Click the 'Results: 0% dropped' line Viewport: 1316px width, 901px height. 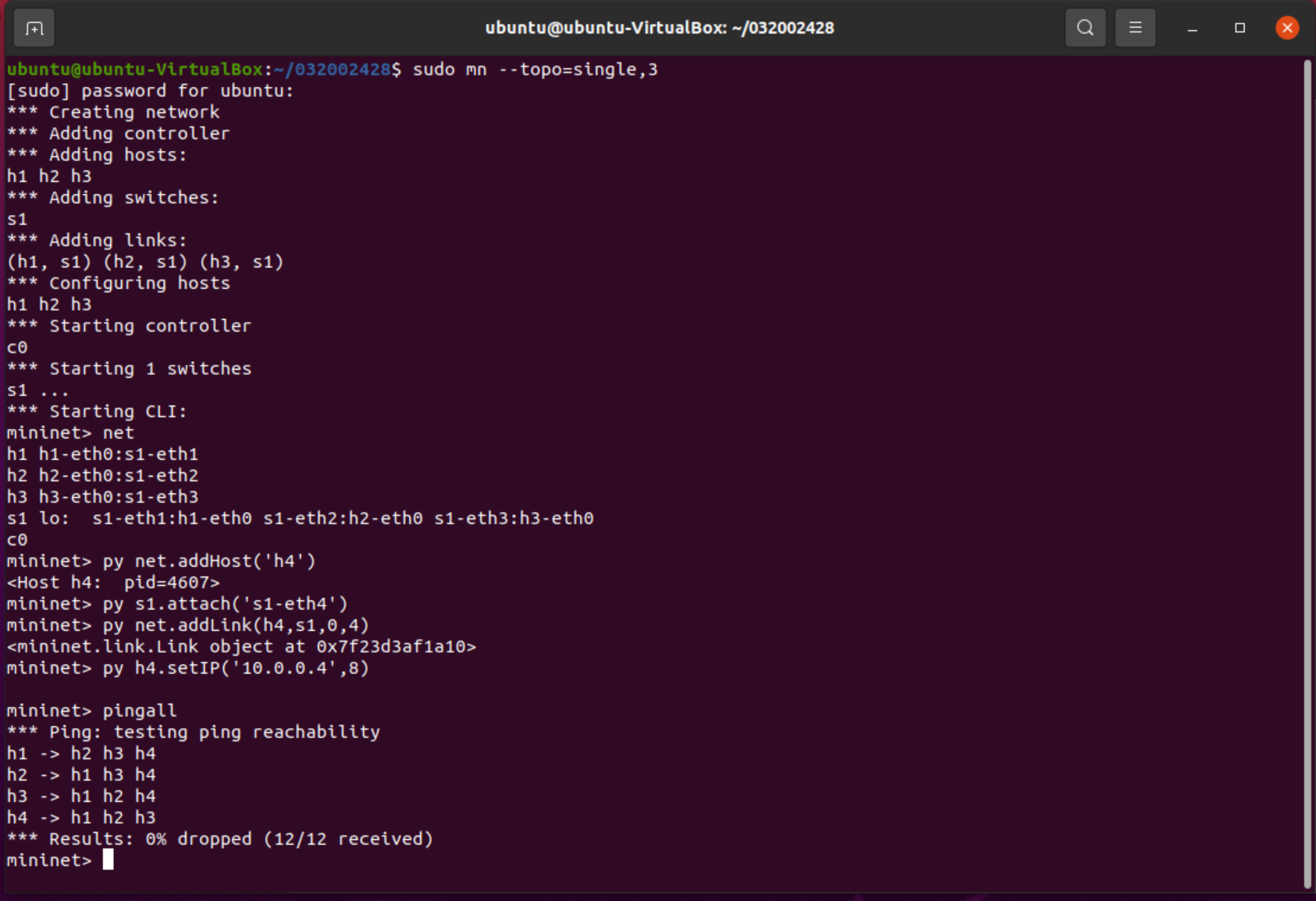241,838
